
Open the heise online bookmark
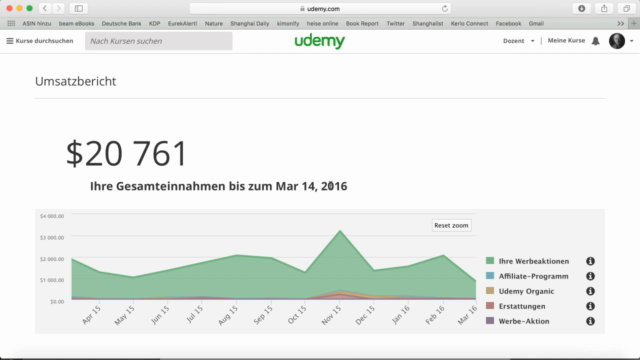click(x=322, y=24)
